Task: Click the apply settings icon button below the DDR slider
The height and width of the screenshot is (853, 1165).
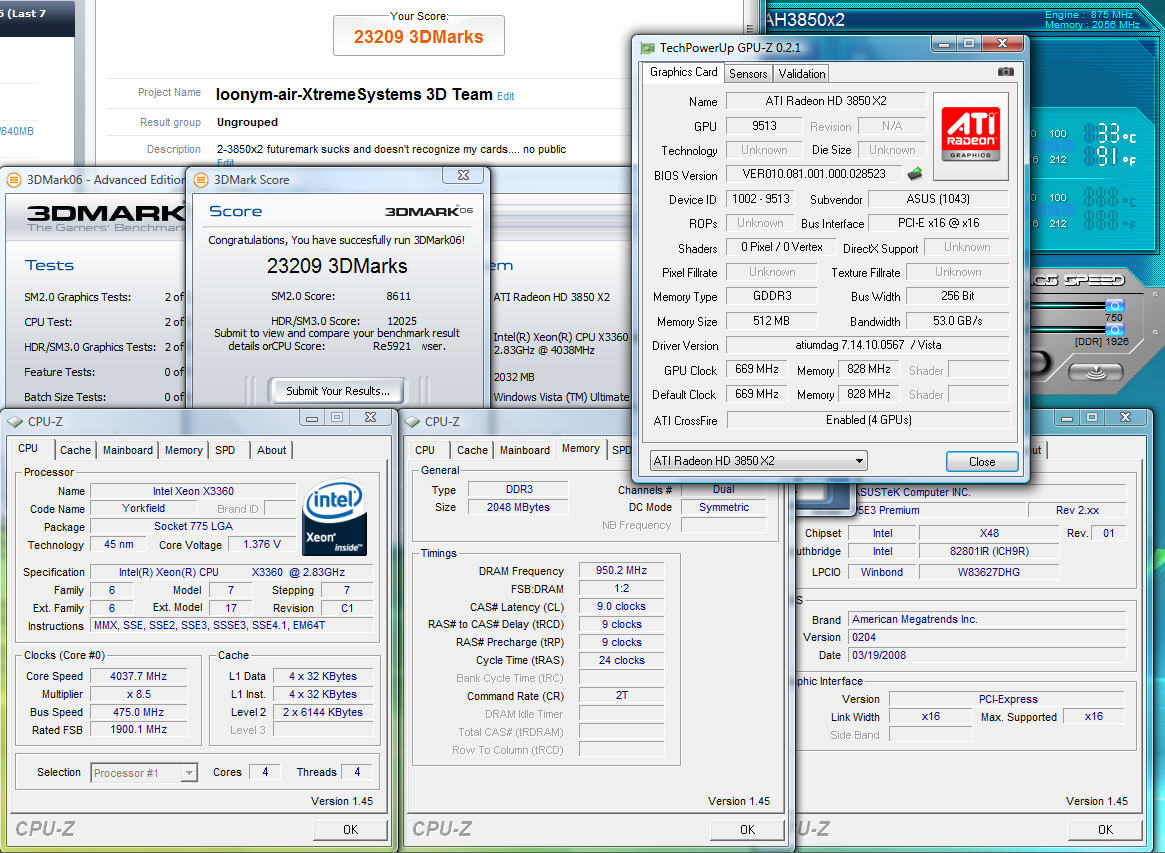Action: point(1094,372)
